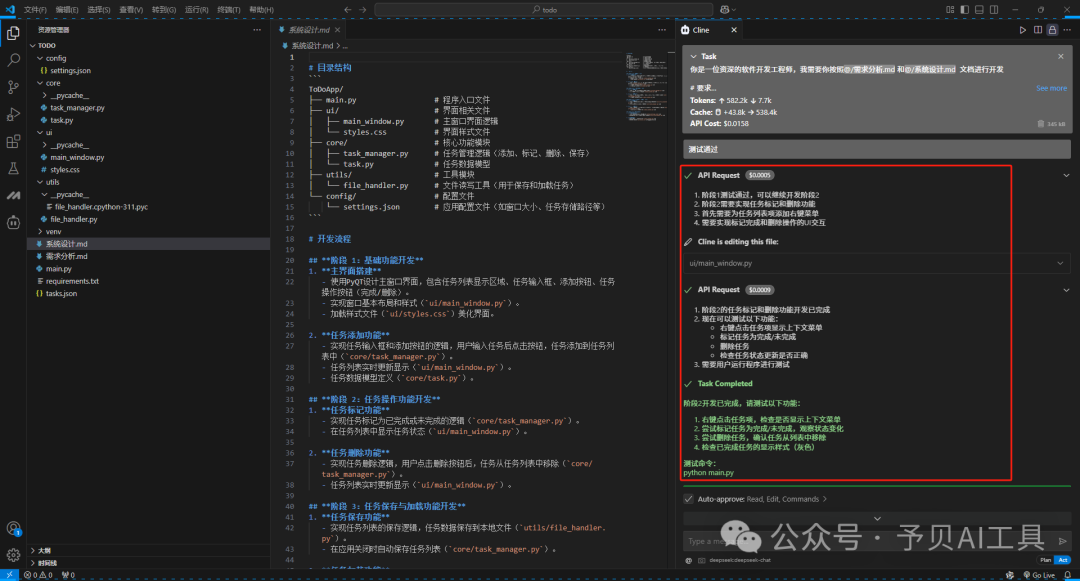Click the navigate forward arrow in title bar

363,10
